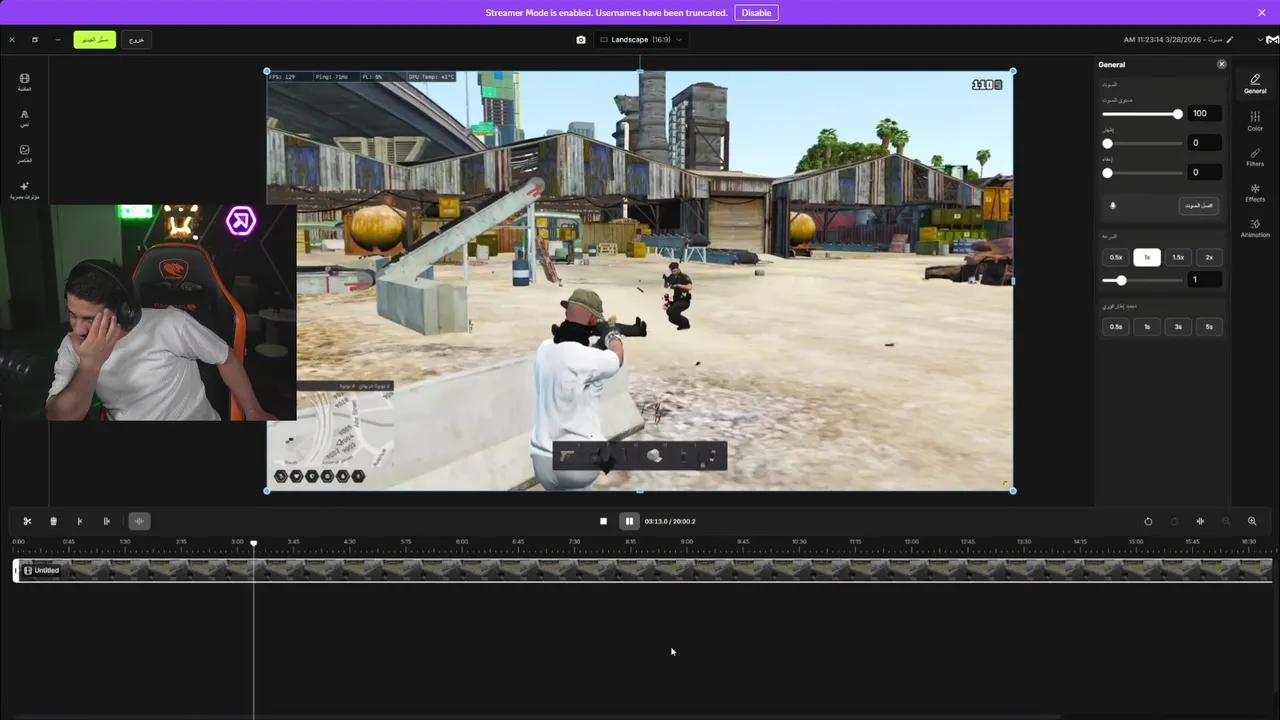
Task: Open the text tool in the left sidebar
Action: tap(24, 118)
